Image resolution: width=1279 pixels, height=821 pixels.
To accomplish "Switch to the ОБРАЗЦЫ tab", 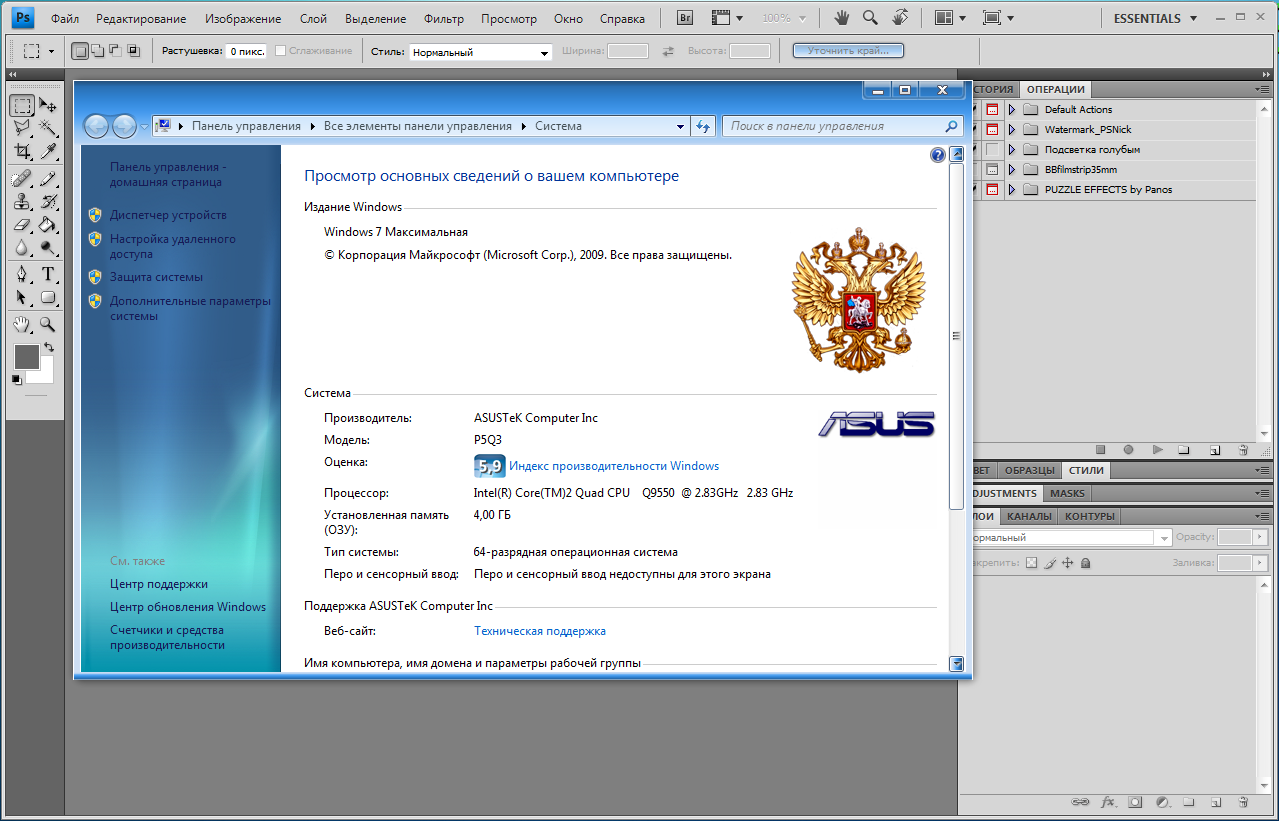I will pos(1030,471).
